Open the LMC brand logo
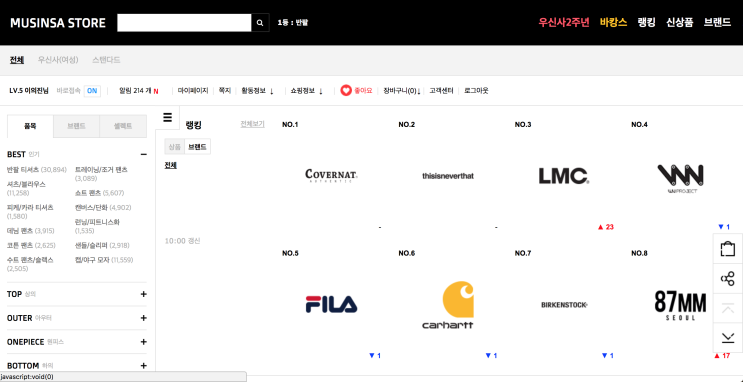The image size is (743, 382). coord(564,176)
